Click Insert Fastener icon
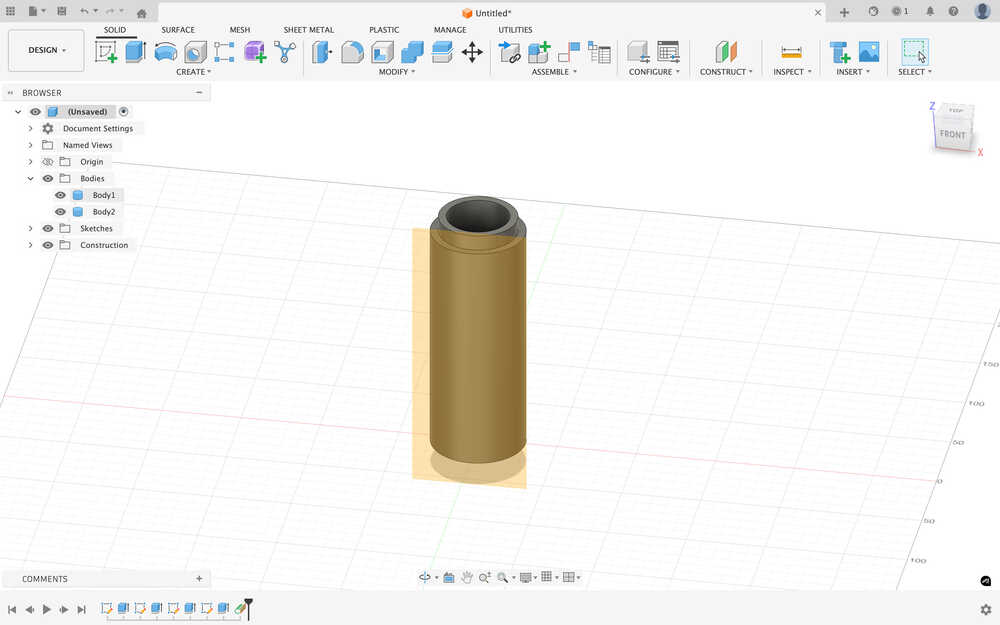The height and width of the screenshot is (625, 1000). [839, 52]
